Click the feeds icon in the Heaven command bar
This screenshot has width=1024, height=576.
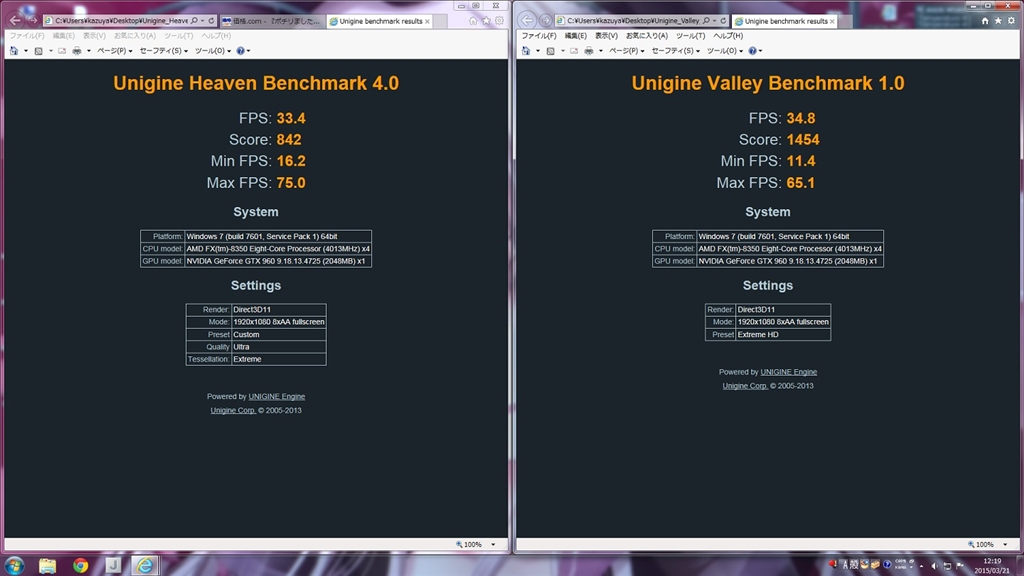point(39,50)
